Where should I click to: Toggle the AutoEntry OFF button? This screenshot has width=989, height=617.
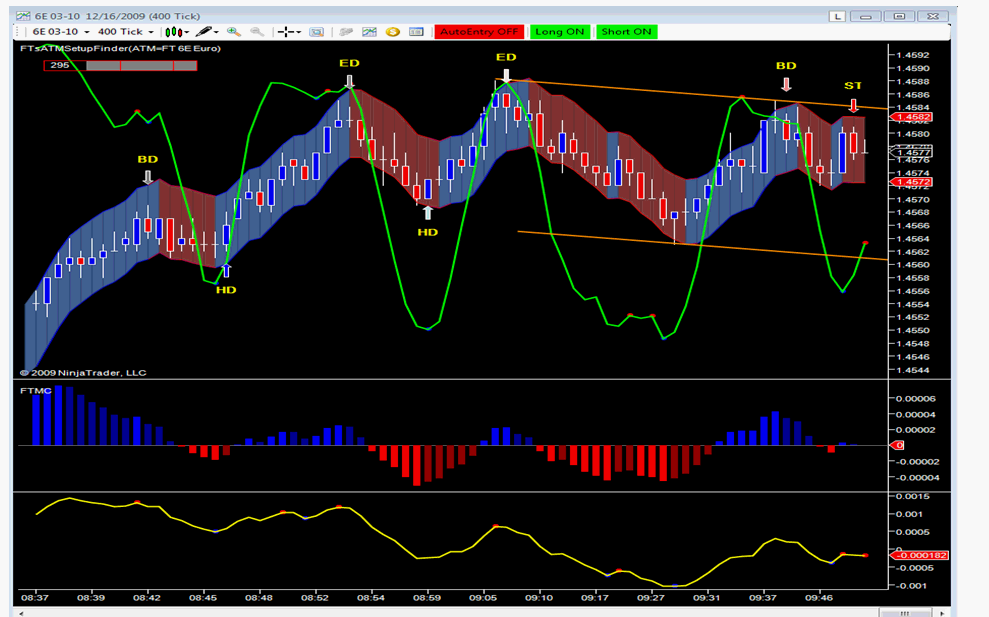(x=479, y=32)
